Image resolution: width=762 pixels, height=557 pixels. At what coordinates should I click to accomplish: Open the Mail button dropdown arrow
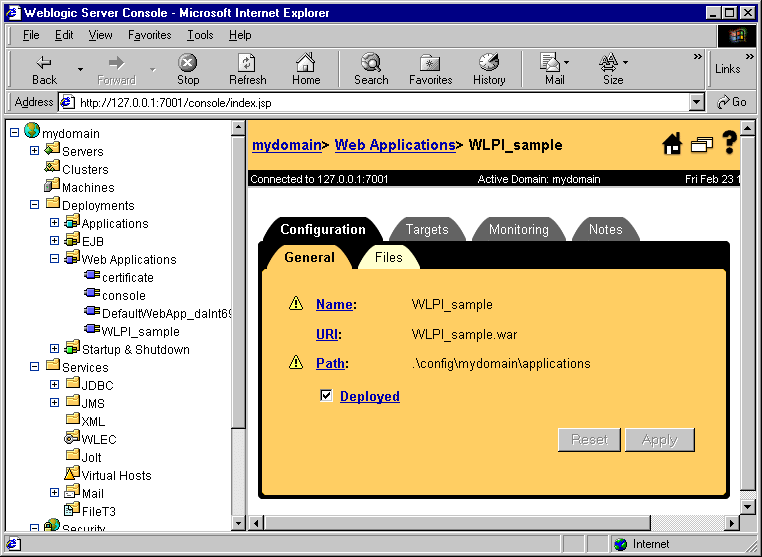566,62
